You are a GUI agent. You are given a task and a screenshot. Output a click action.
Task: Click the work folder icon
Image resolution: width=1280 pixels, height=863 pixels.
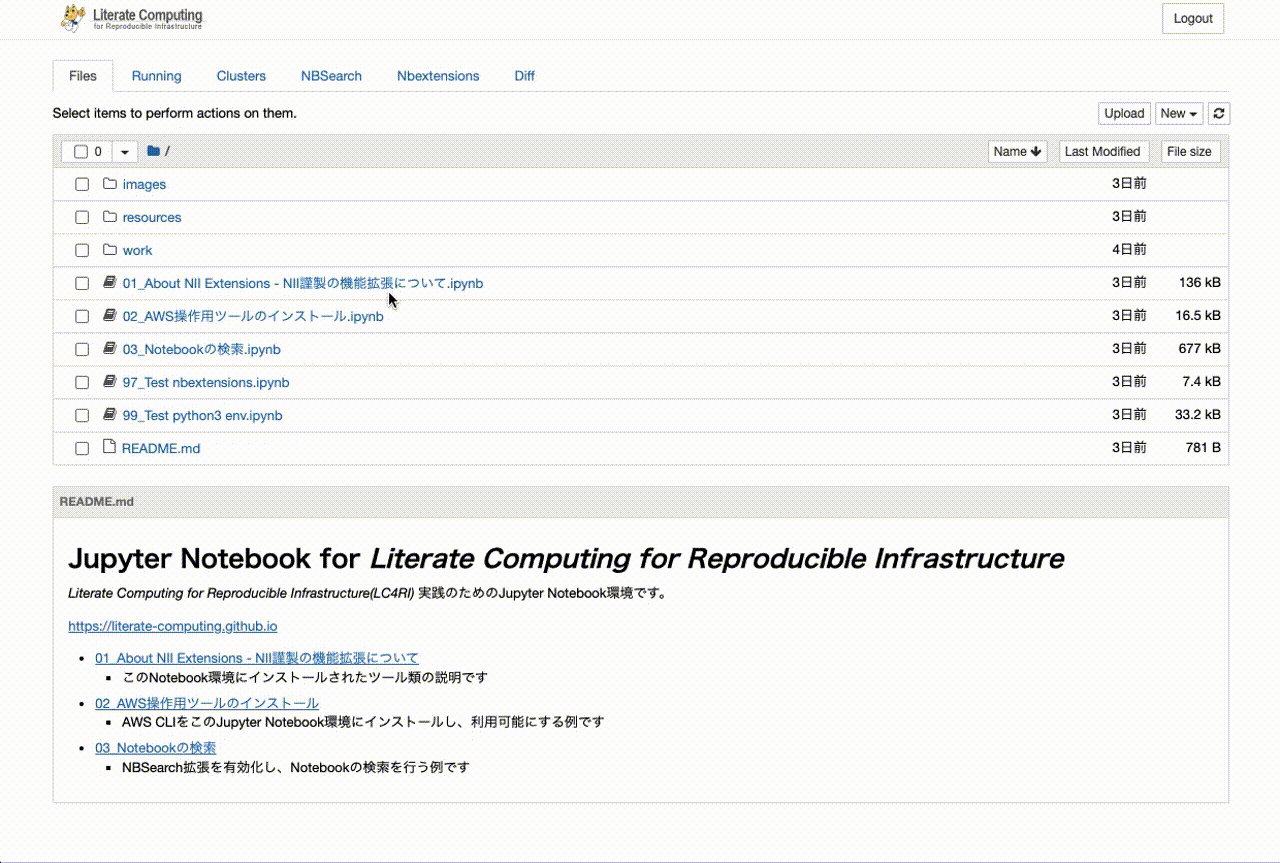110,250
